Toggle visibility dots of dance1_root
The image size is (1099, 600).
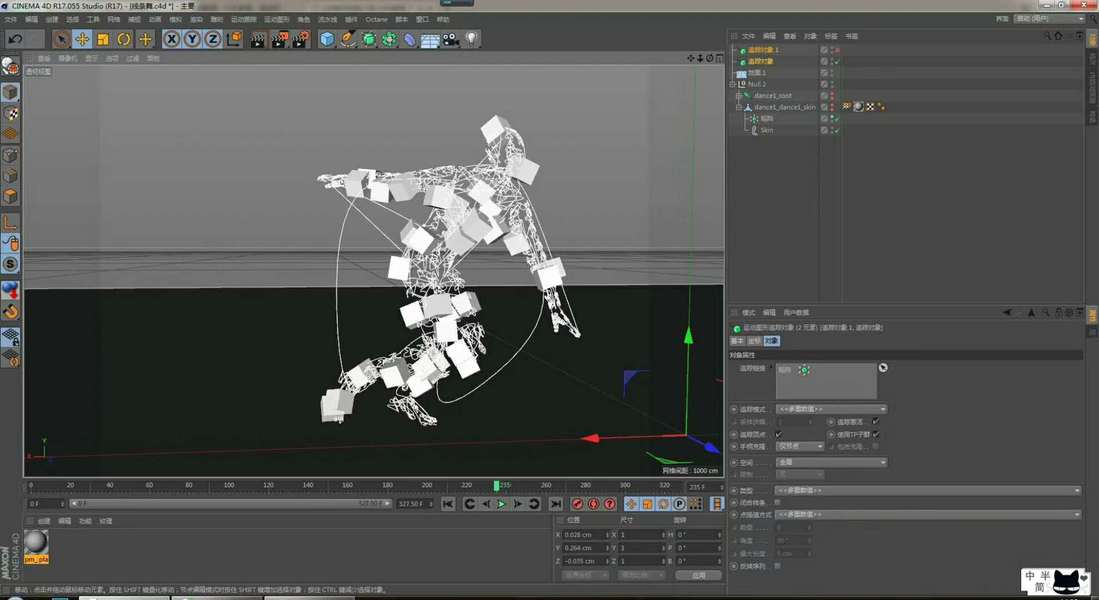point(832,95)
